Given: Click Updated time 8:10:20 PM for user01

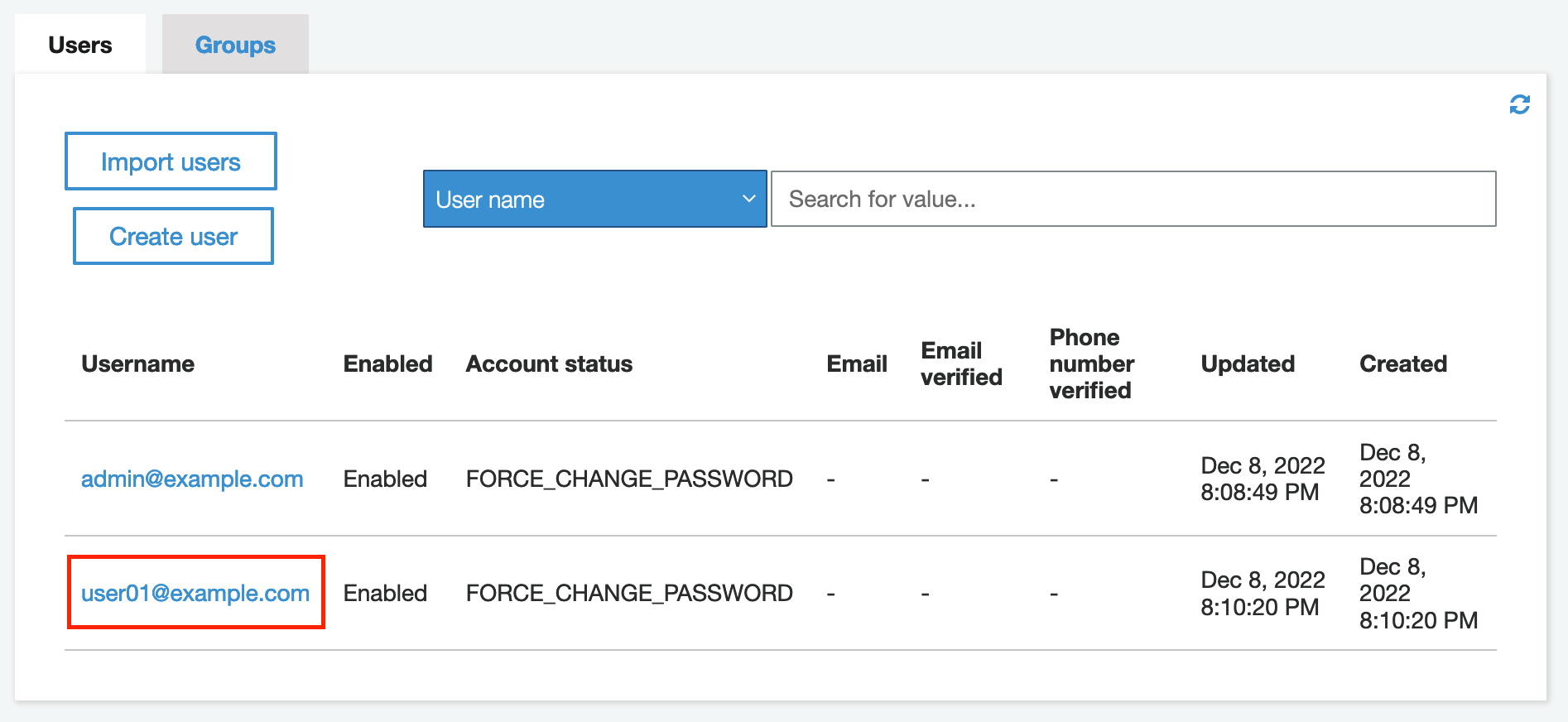Looking at the screenshot, I should pos(1259,607).
